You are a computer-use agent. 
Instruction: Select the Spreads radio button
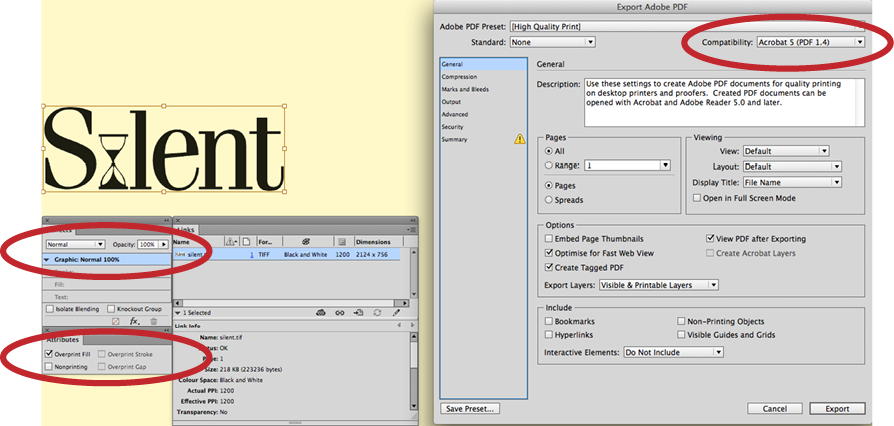(x=549, y=200)
